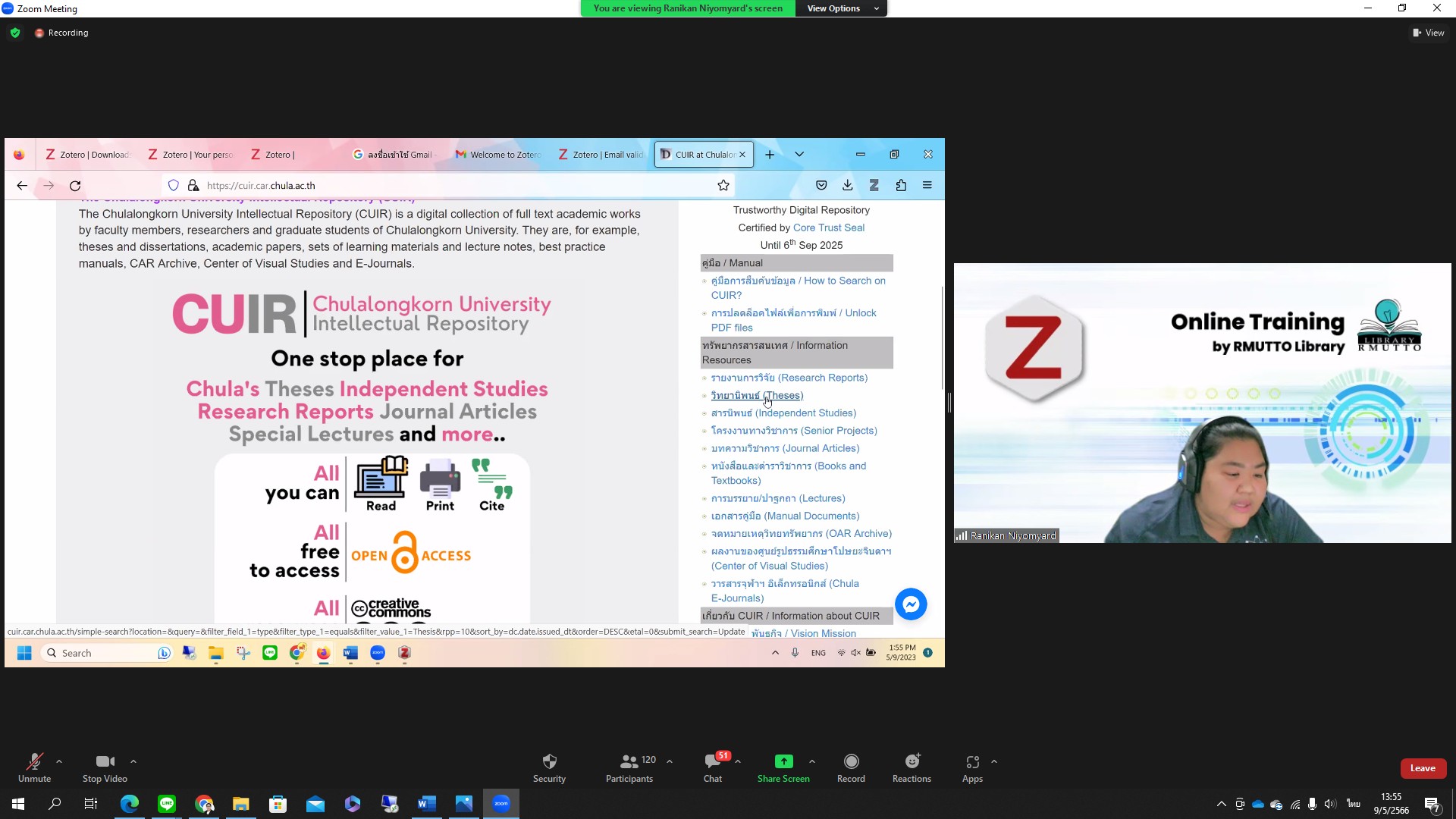Click the Windows Start button
Screen dimensions: 1456x819
click(x=18, y=804)
